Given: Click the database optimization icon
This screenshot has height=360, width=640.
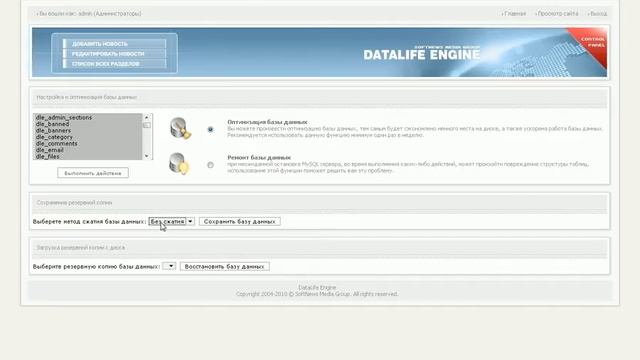Looking at the screenshot, I should 180,128.
